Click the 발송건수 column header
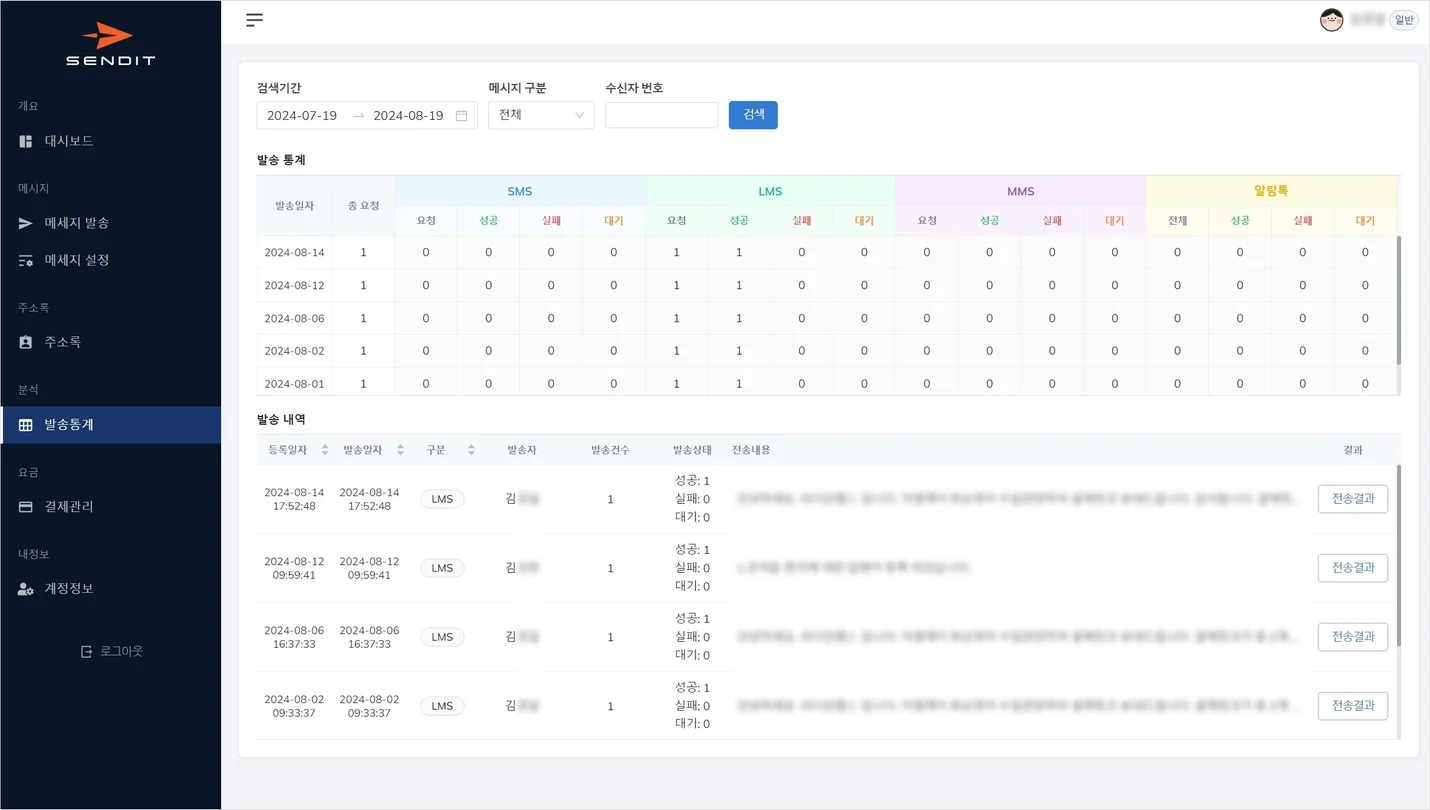 coord(610,450)
